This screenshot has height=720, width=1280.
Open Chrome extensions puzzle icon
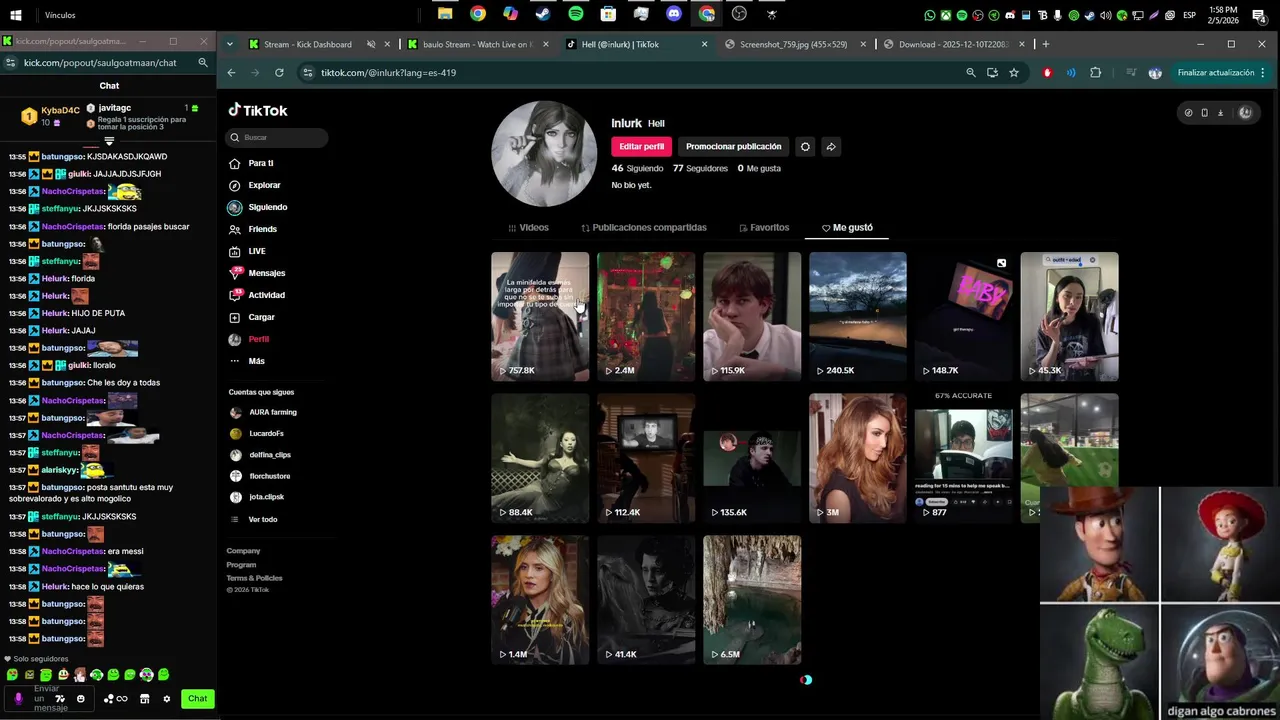coord(1096,73)
